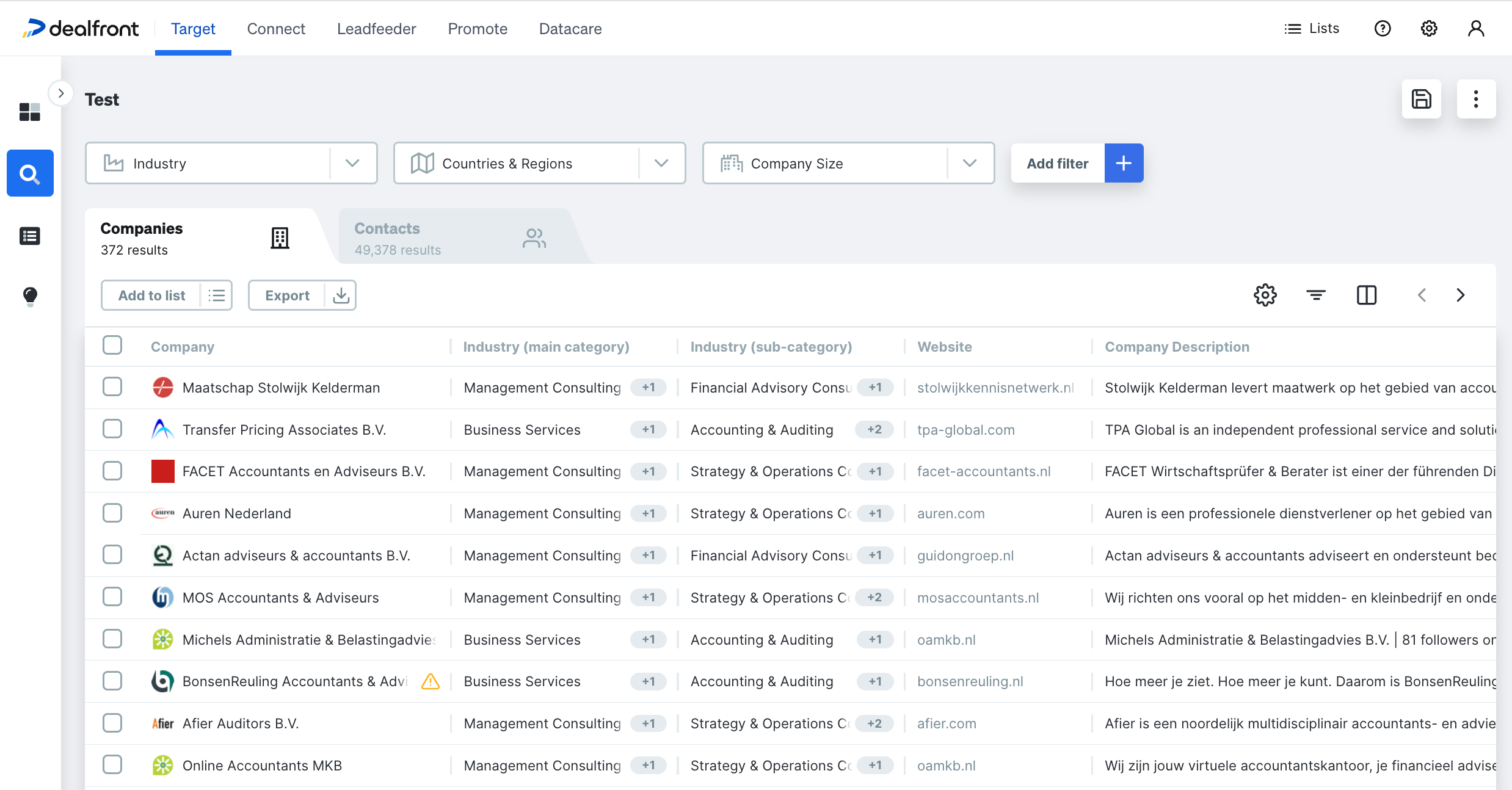
Task: Toggle the select-all checkbox in table header
Action: pos(112,347)
